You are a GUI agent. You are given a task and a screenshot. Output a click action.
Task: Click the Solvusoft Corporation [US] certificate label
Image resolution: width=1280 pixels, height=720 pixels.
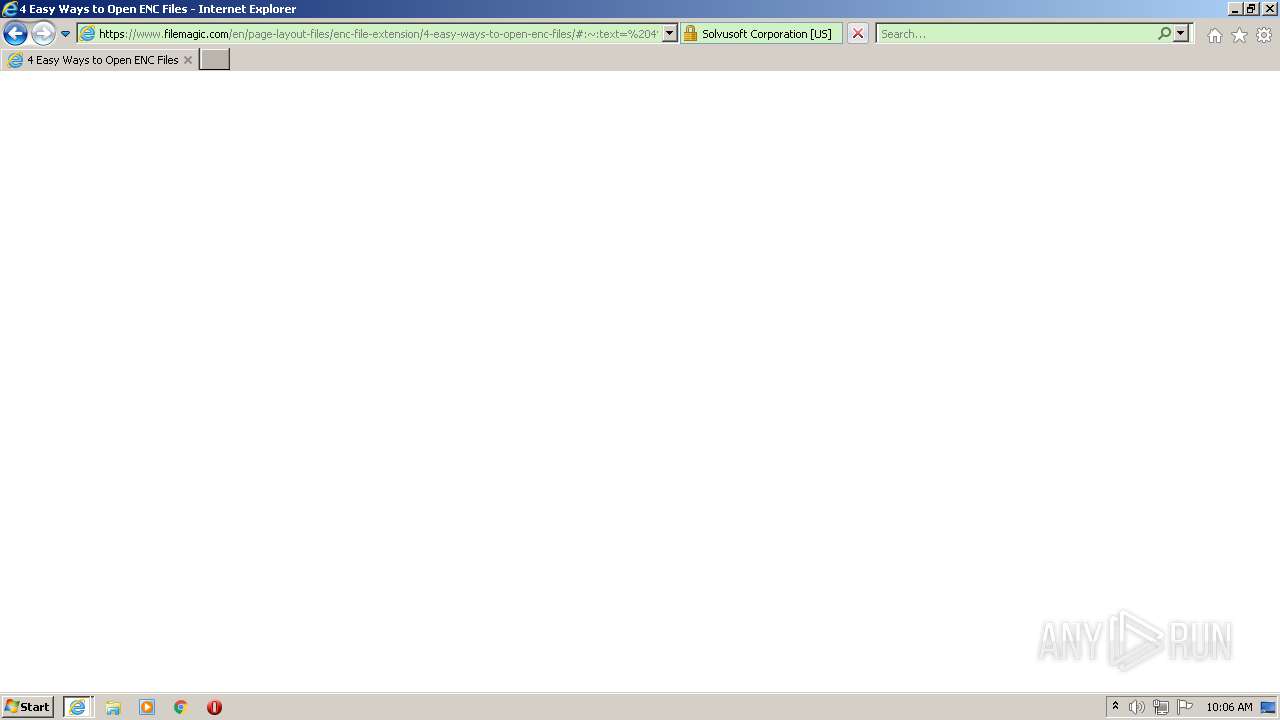766,34
